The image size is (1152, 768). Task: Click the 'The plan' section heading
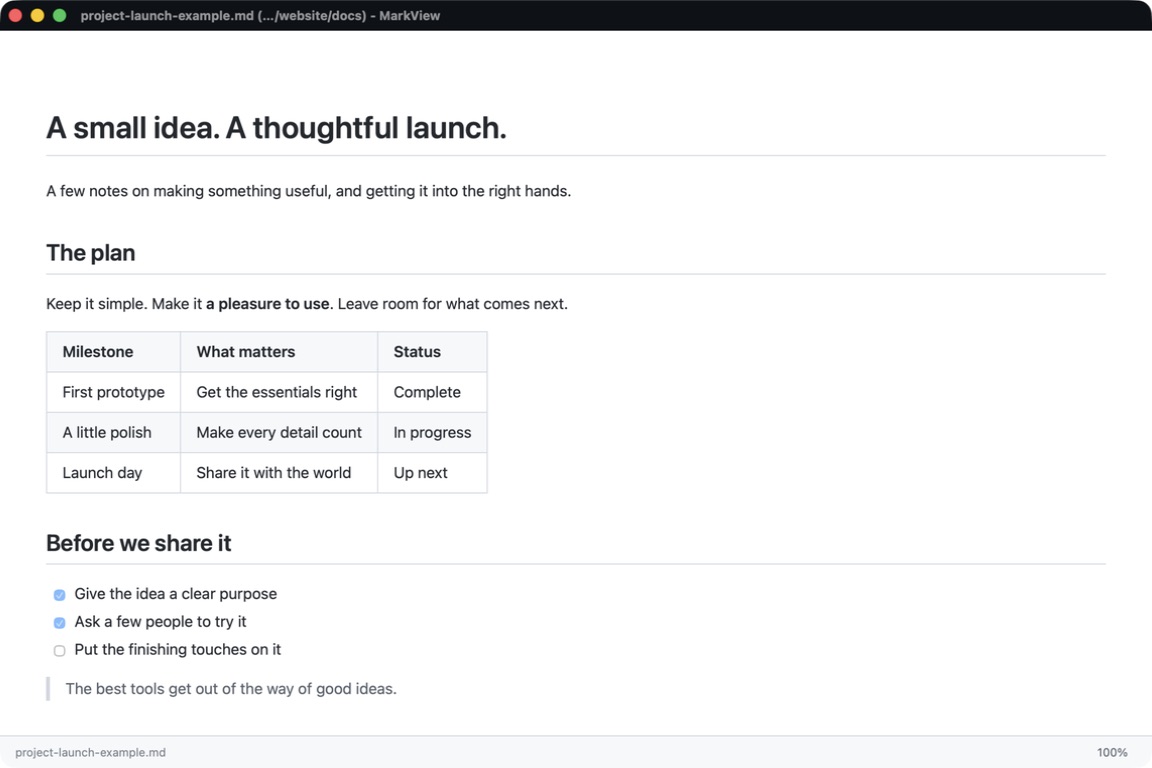(x=90, y=253)
